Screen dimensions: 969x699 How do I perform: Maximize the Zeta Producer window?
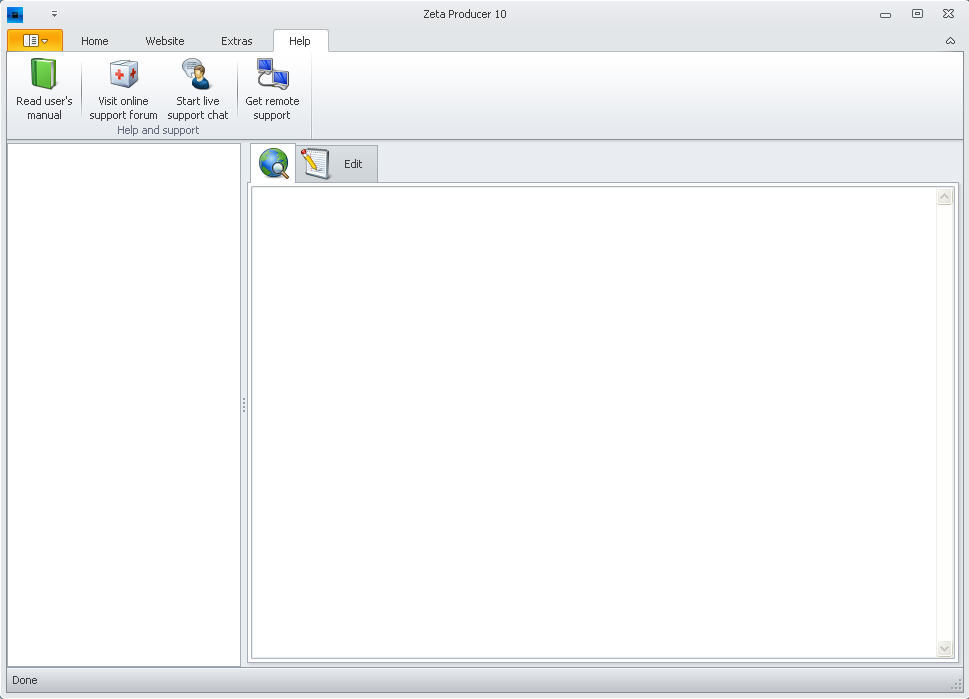point(917,14)
